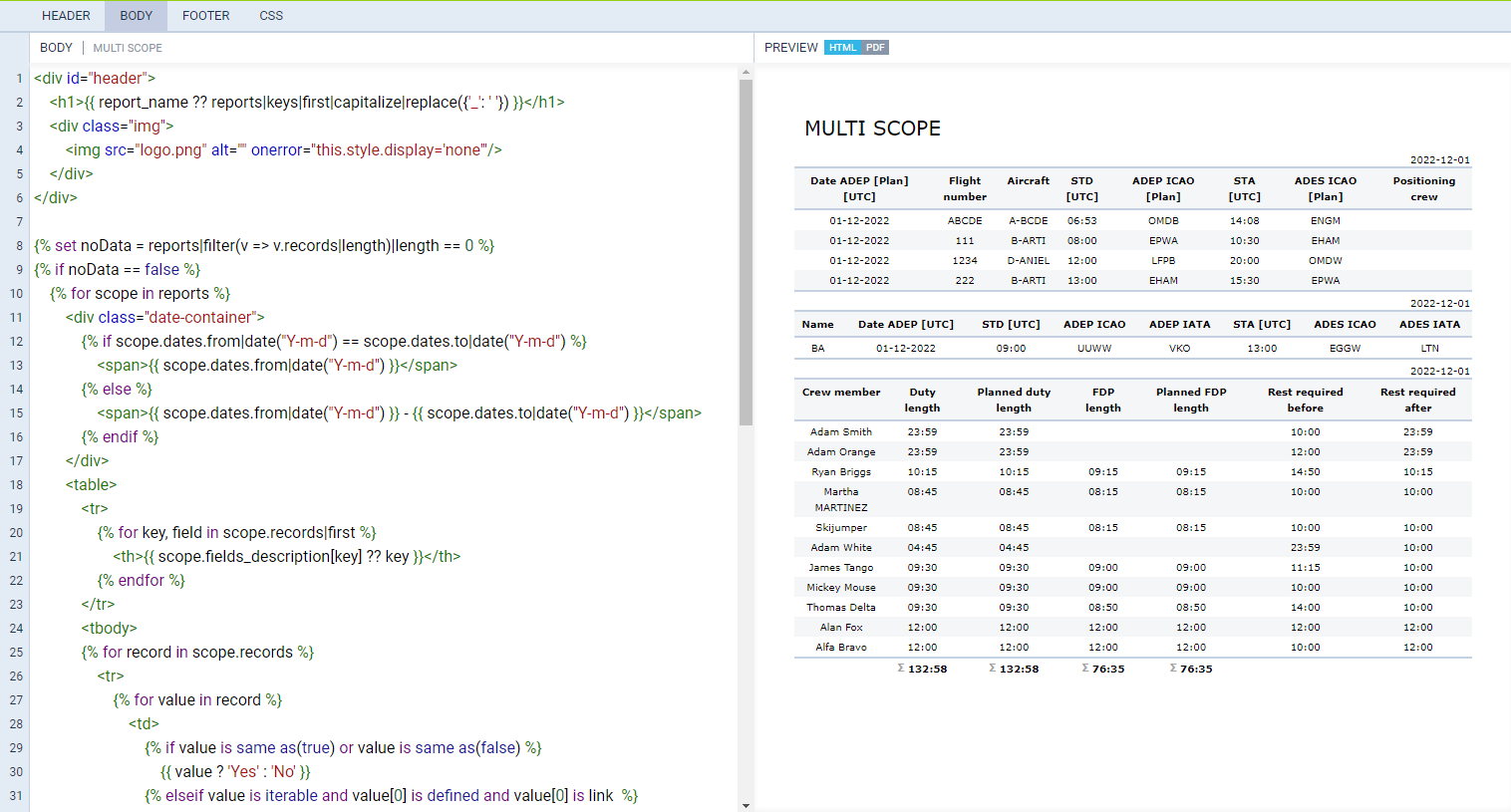Click the 'for scope in reports' code line
This screenshot has height=812, width=1511.
click(x=141, y=293)
